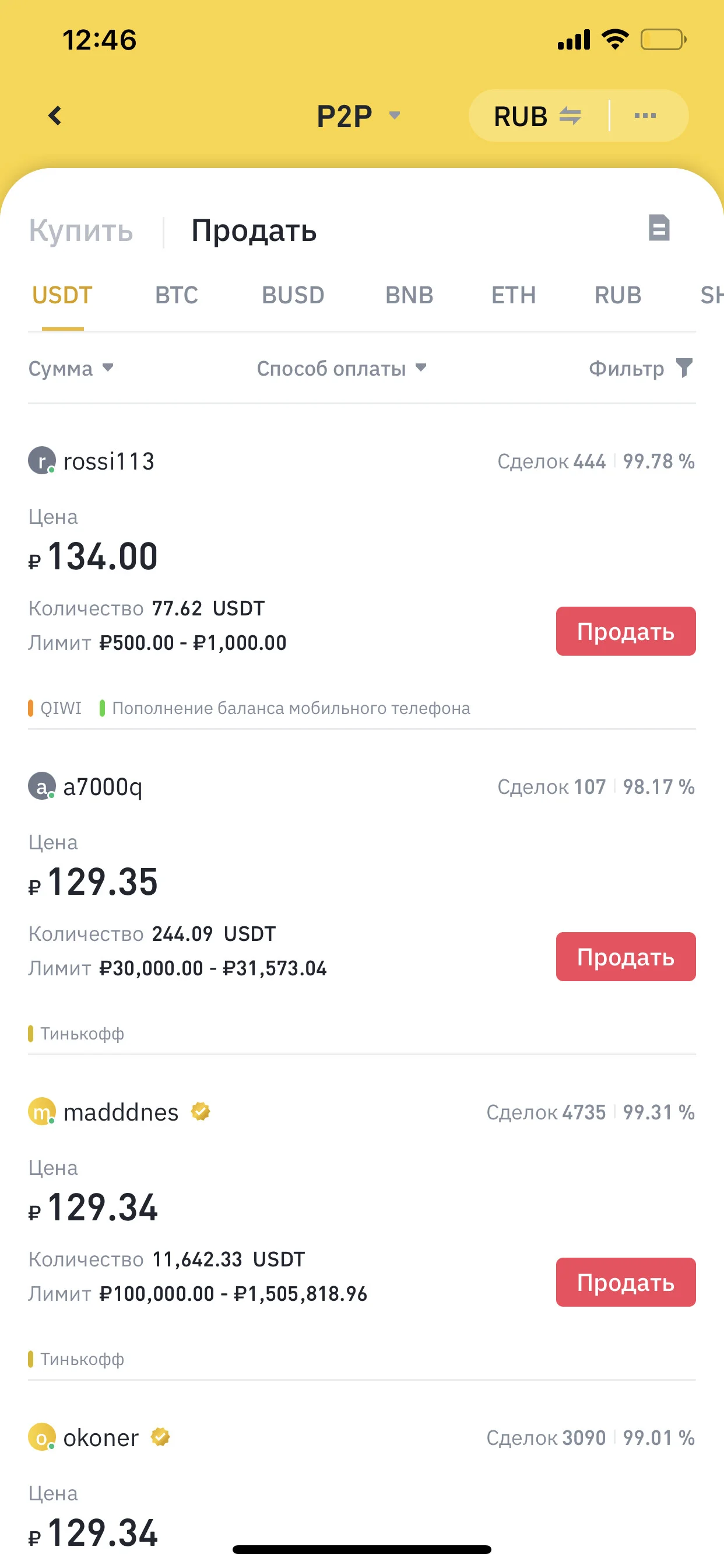Expand the P2P dropdown in header
This screenshot has height=1568, width=724.
pyautogui.click(x=359, y=116)
